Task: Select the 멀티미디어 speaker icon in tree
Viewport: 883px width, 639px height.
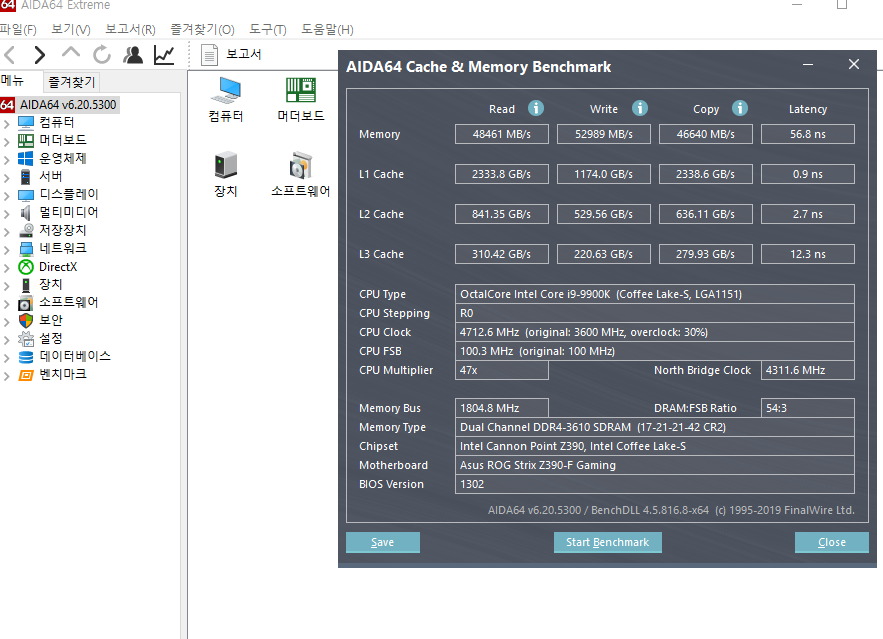Action: [x=26, y=212]
